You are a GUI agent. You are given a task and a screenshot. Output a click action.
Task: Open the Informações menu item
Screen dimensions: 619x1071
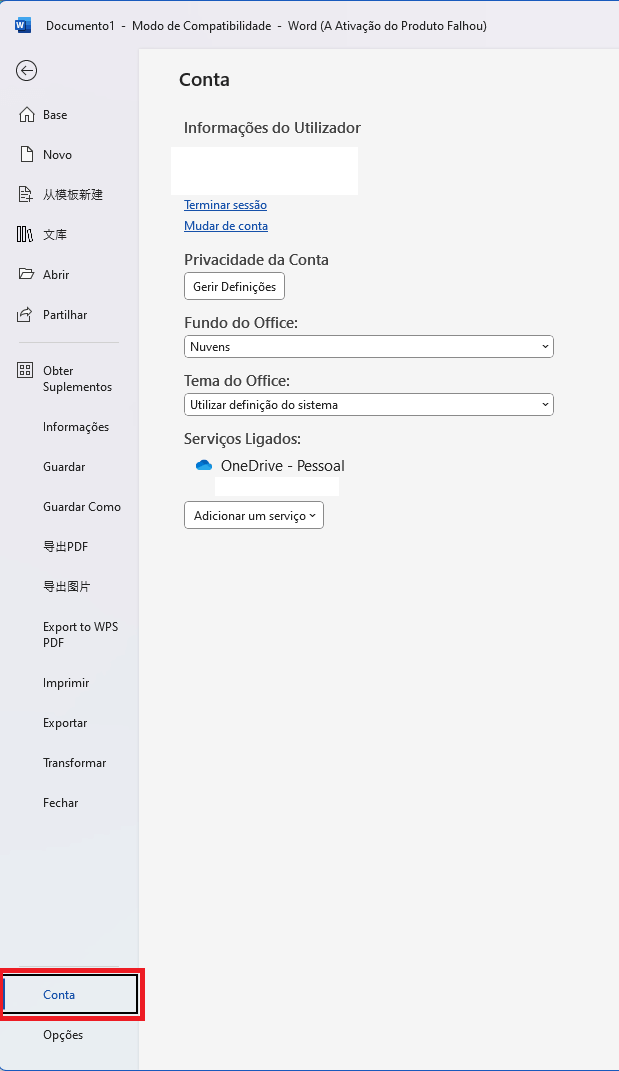[x=76, y=427]
